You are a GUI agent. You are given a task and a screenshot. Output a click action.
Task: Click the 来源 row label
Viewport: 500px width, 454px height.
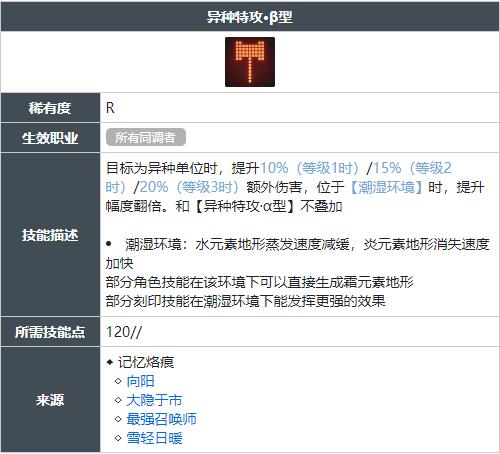pos(50,400)
